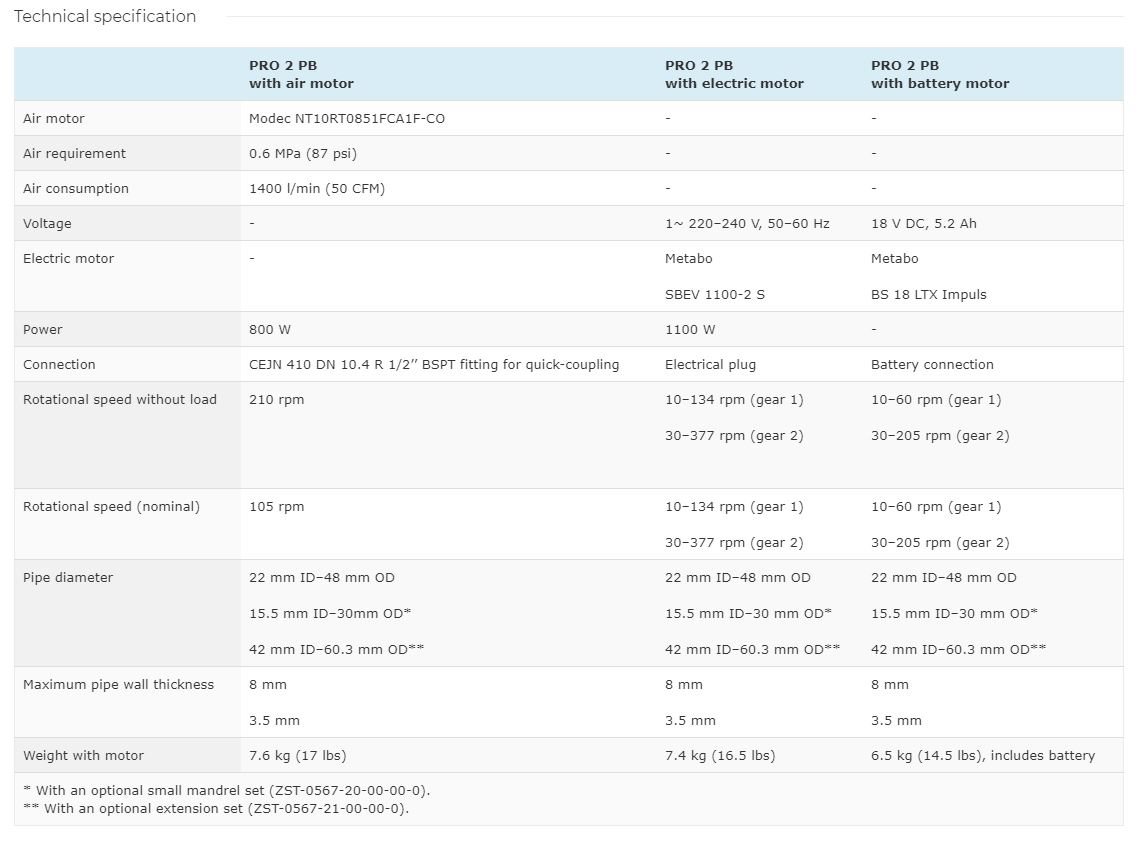Click the Technical specification heading

point(105,16)
